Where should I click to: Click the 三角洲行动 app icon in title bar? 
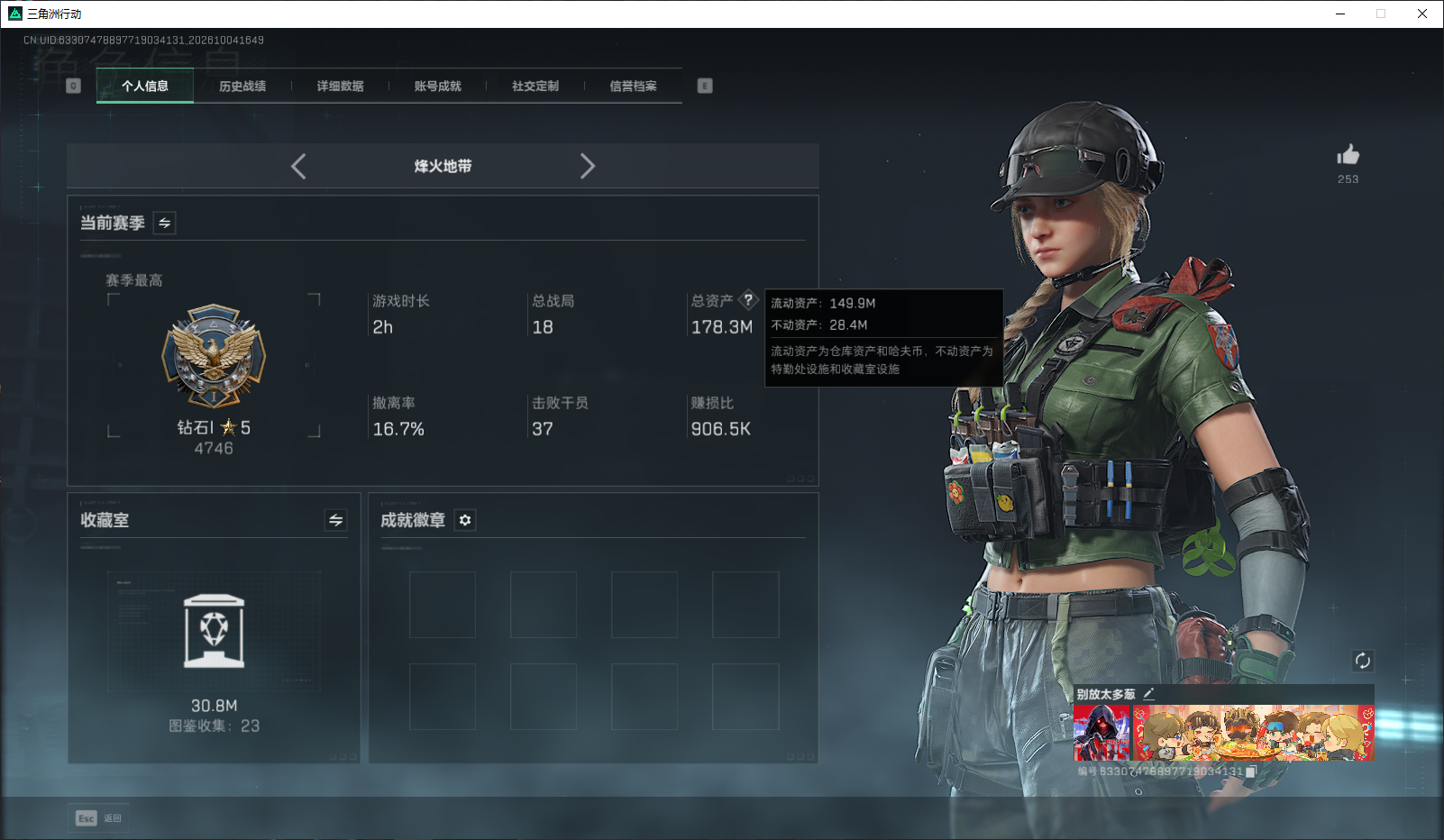(15, 14)
